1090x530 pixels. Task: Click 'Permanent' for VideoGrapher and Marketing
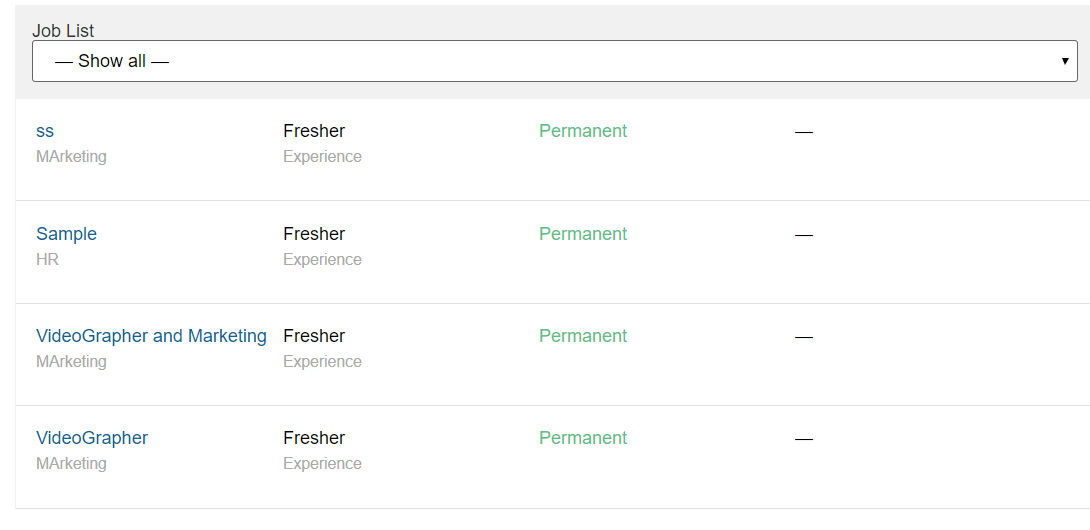[583, 336]
